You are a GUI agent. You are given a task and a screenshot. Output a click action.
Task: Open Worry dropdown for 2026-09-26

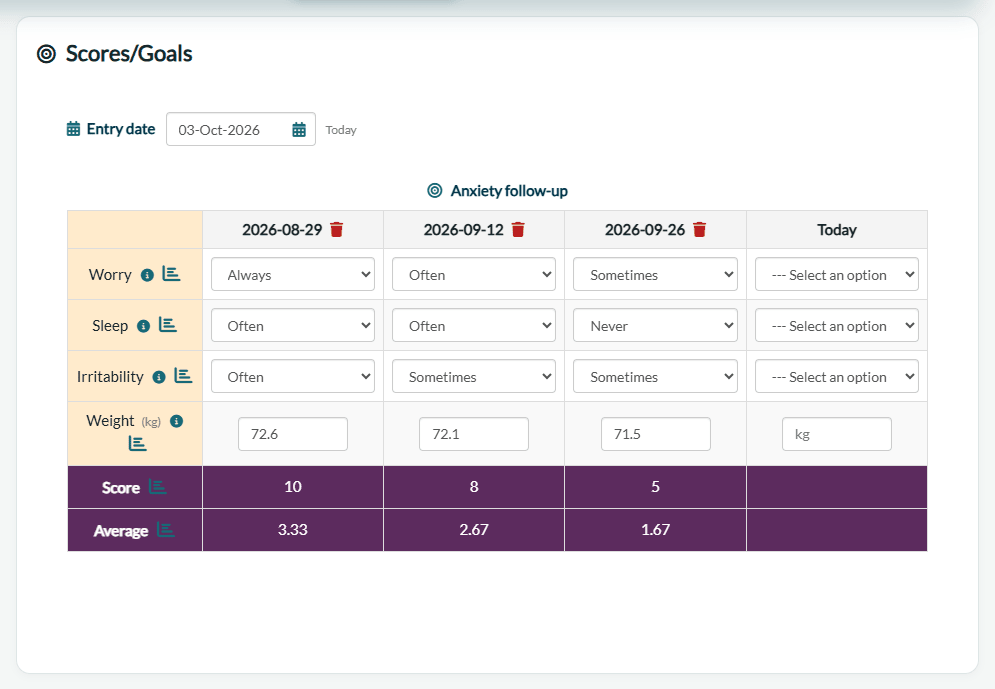pos(656,274)
